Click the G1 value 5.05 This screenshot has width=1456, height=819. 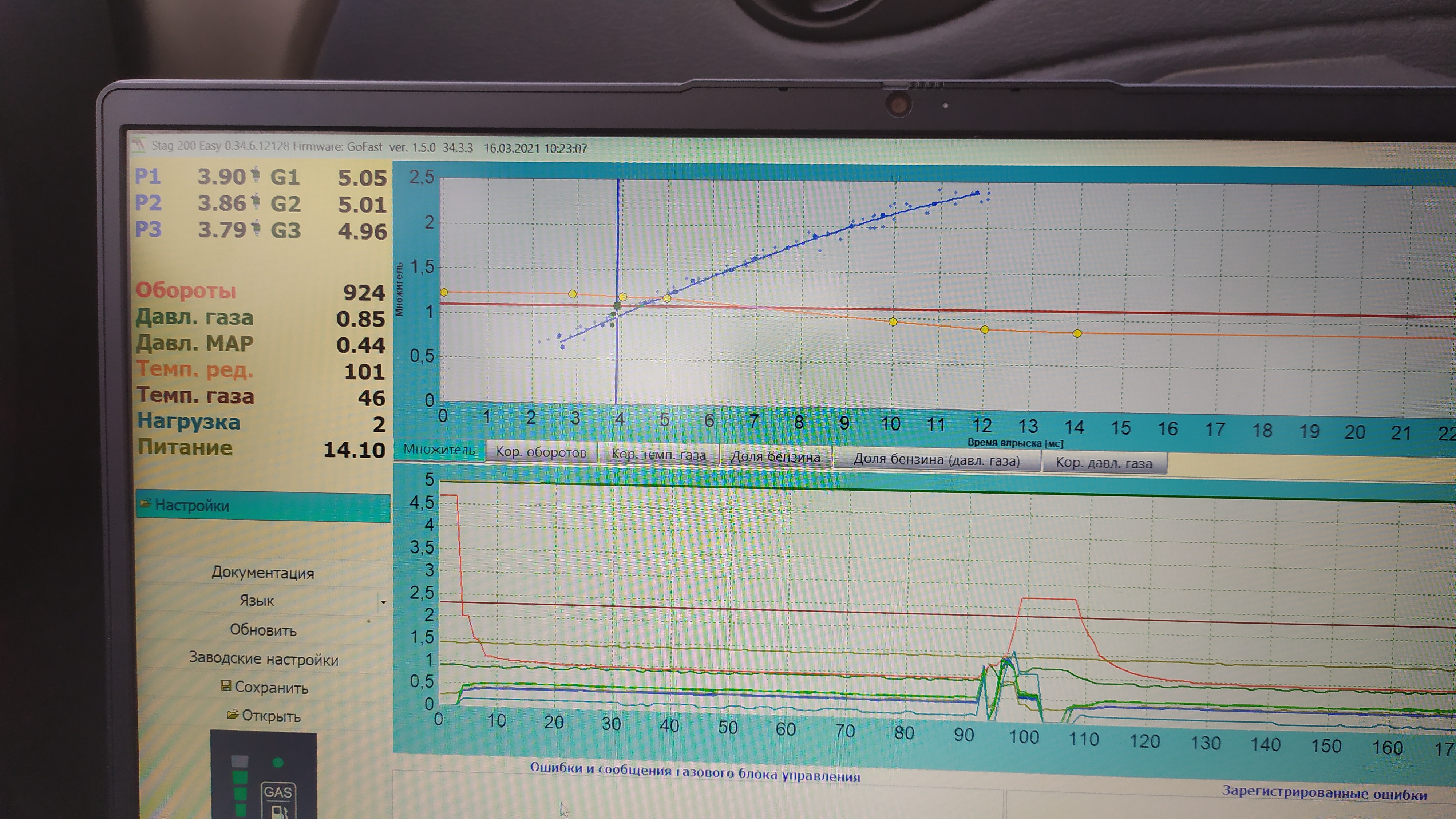[362, 178]
